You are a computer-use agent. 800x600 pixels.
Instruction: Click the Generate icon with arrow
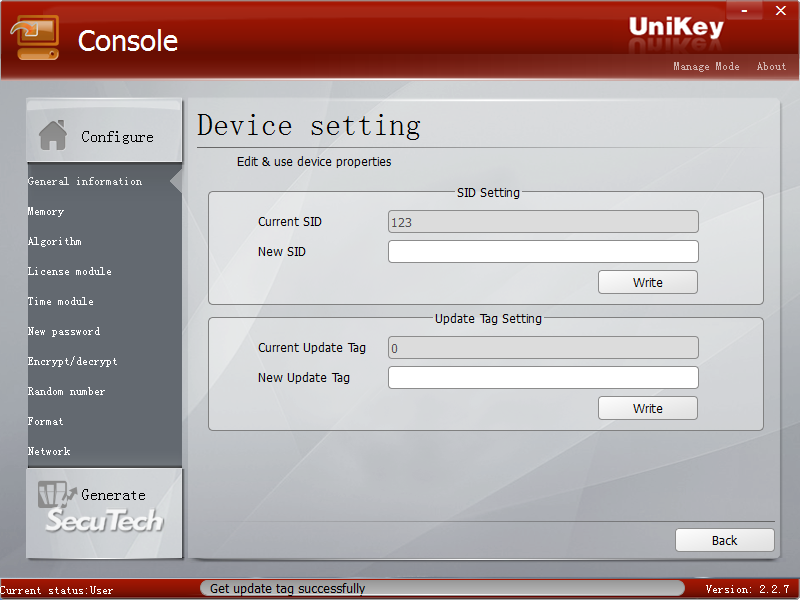(57, 495)
